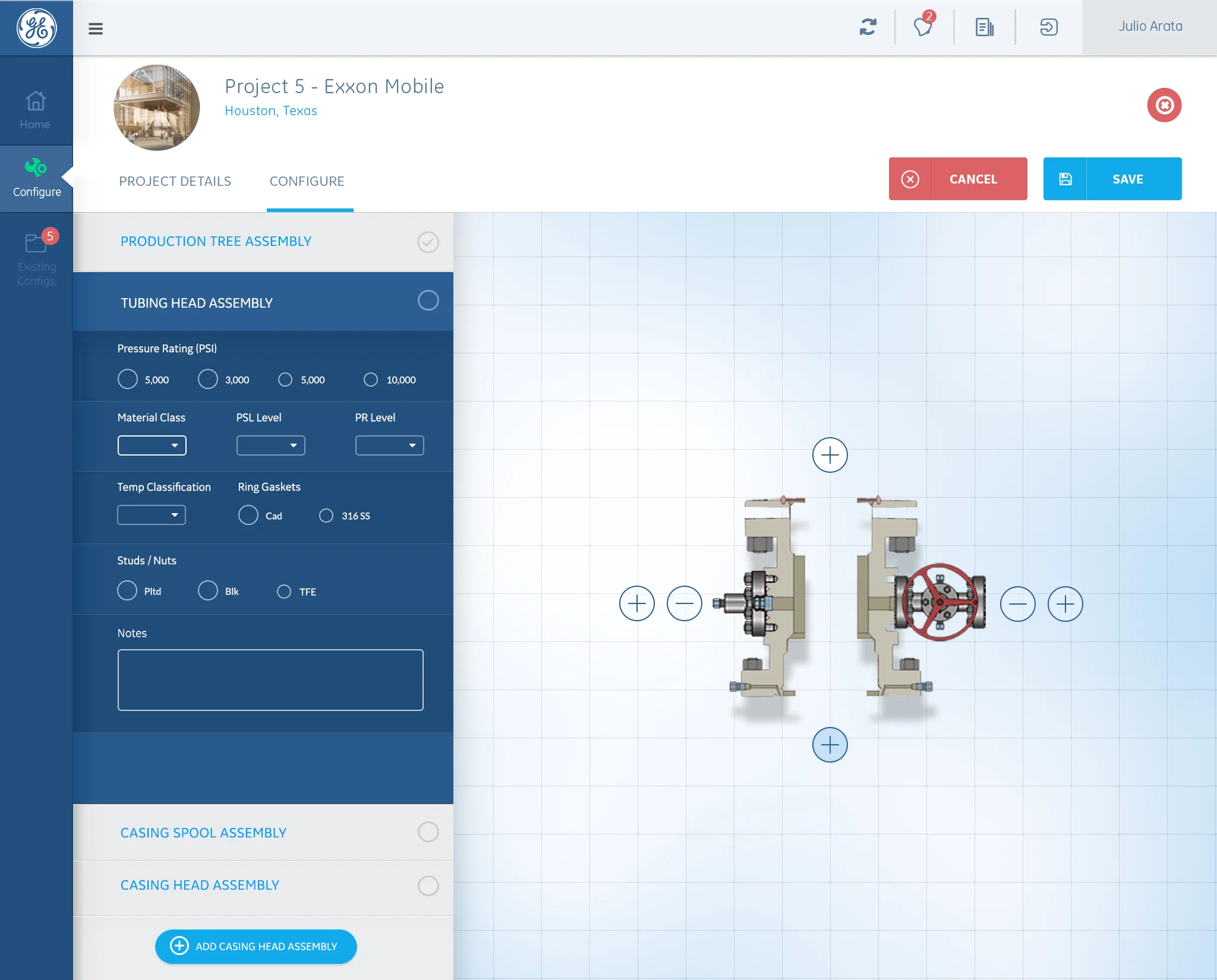Open the Material Class dropdown
Screen dimensions: 1217x980
click(x=152, y=445)
